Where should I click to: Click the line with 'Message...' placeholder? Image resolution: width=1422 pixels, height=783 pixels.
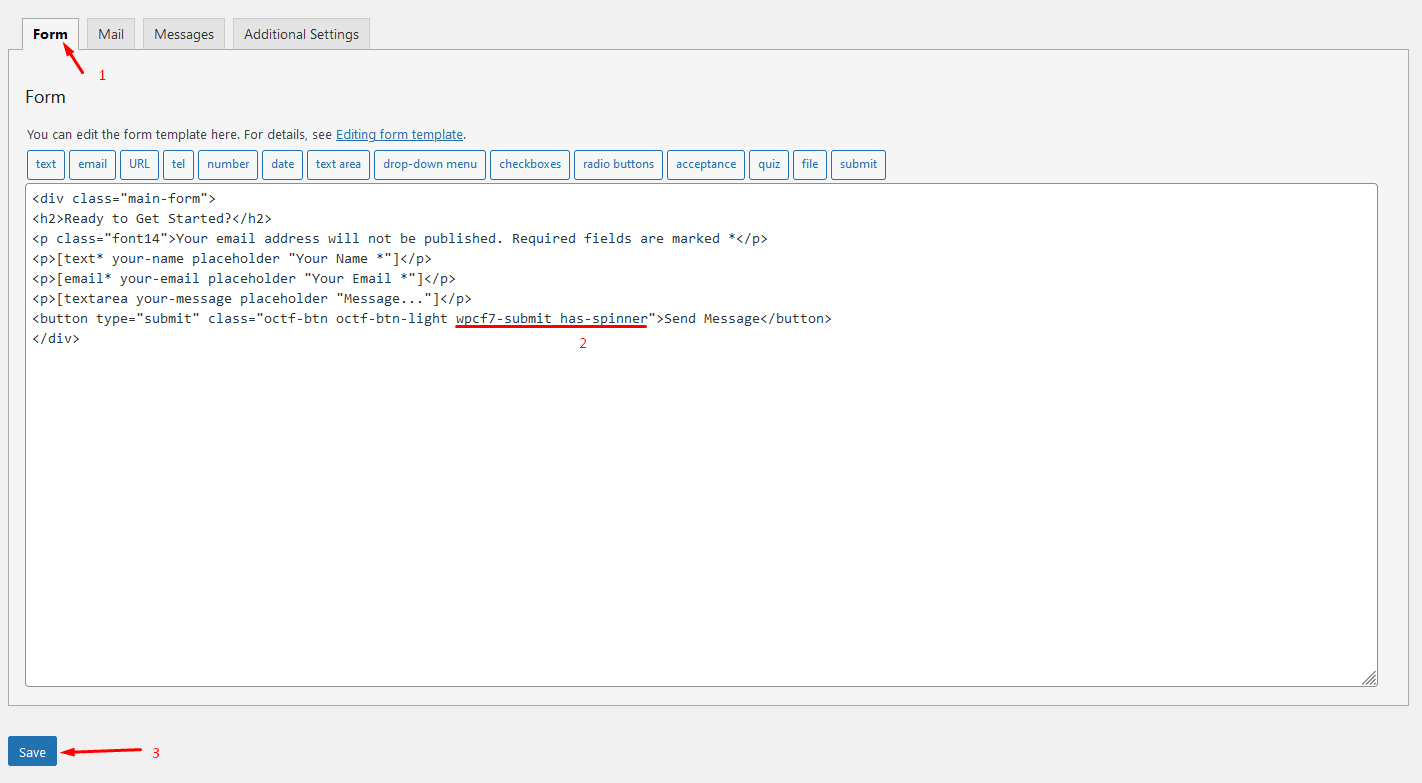(252, 299)
